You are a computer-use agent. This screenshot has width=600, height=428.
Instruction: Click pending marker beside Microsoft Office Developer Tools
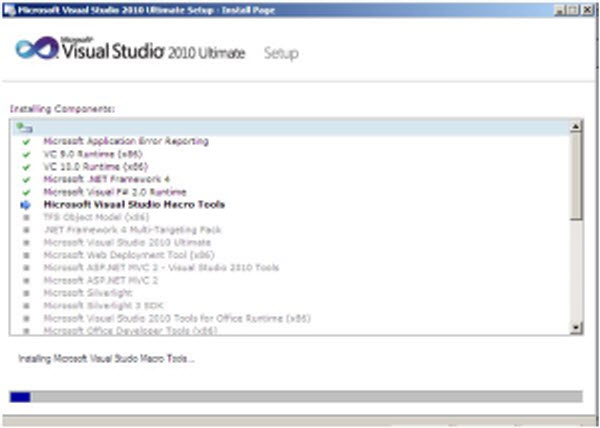point(26,331)
